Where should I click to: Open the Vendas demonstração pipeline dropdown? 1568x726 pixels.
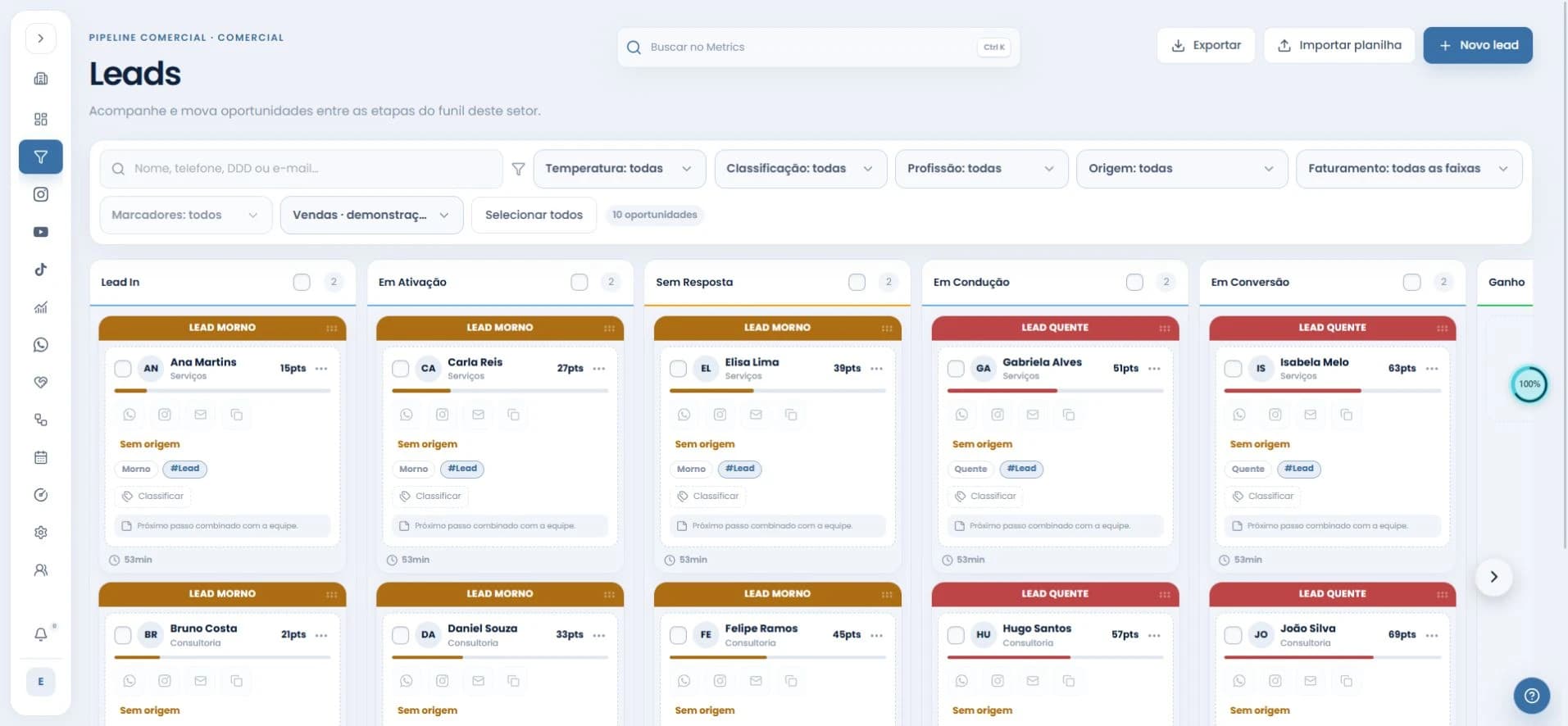[371, 215]
